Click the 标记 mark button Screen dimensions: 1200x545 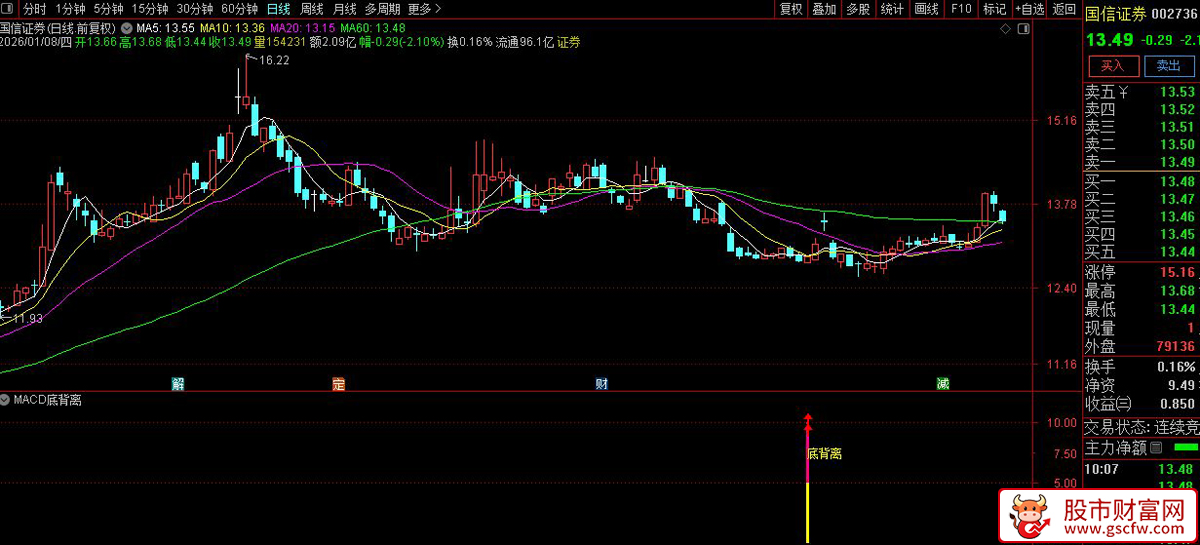tap(994, 9)
